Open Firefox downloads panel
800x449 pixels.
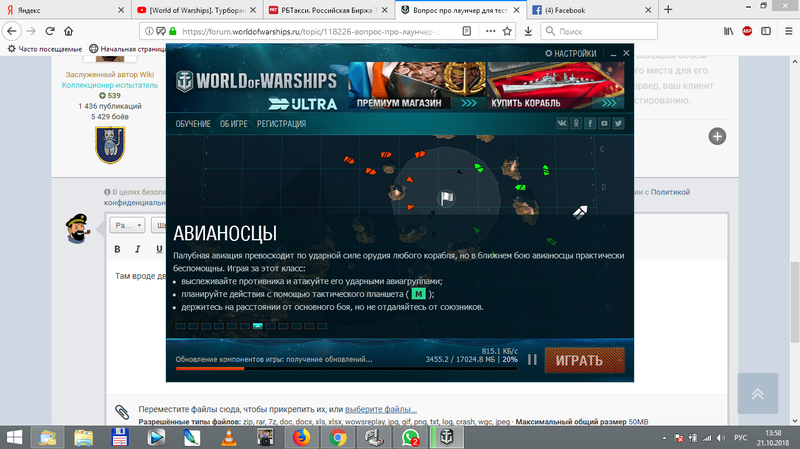tap(528, 32)
